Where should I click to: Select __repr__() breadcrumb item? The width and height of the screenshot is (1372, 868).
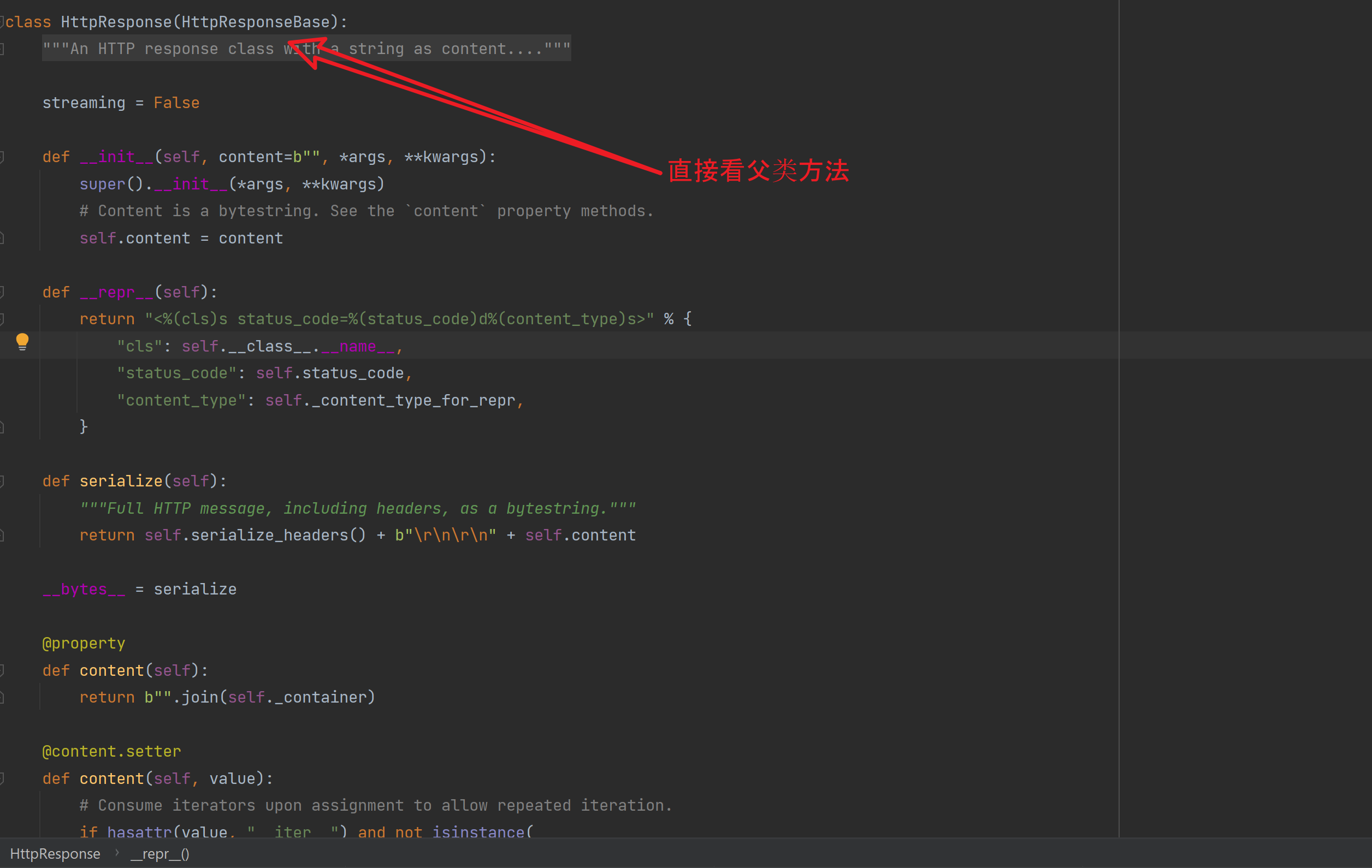[x=159, y=854]
